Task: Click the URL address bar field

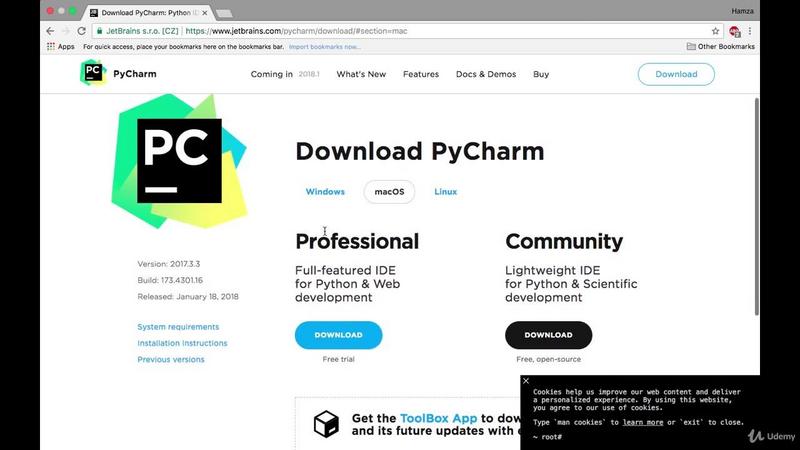Action: (x=408, y=31)
